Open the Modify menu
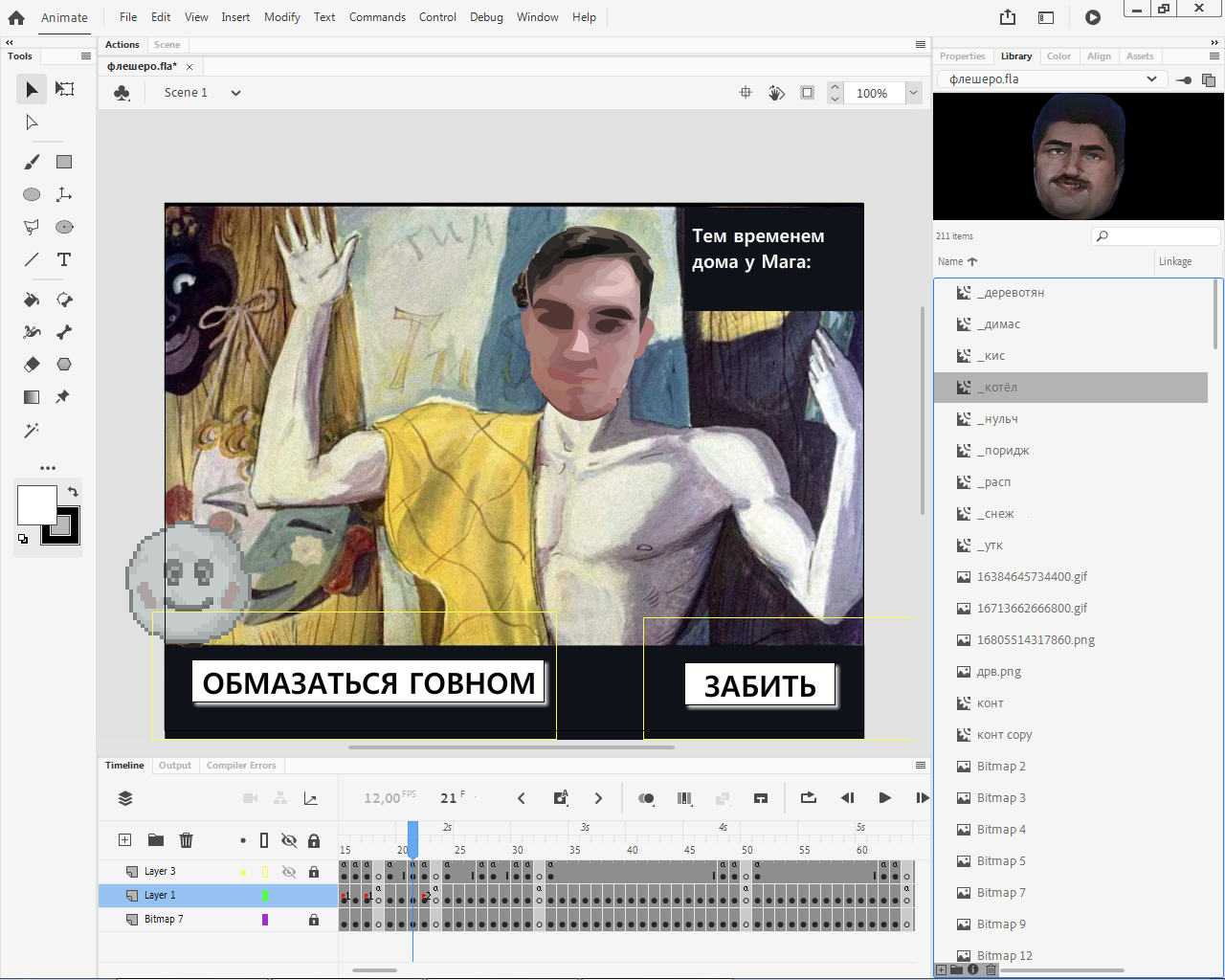Screen dimensions: 1225x980 pos(281,17)
